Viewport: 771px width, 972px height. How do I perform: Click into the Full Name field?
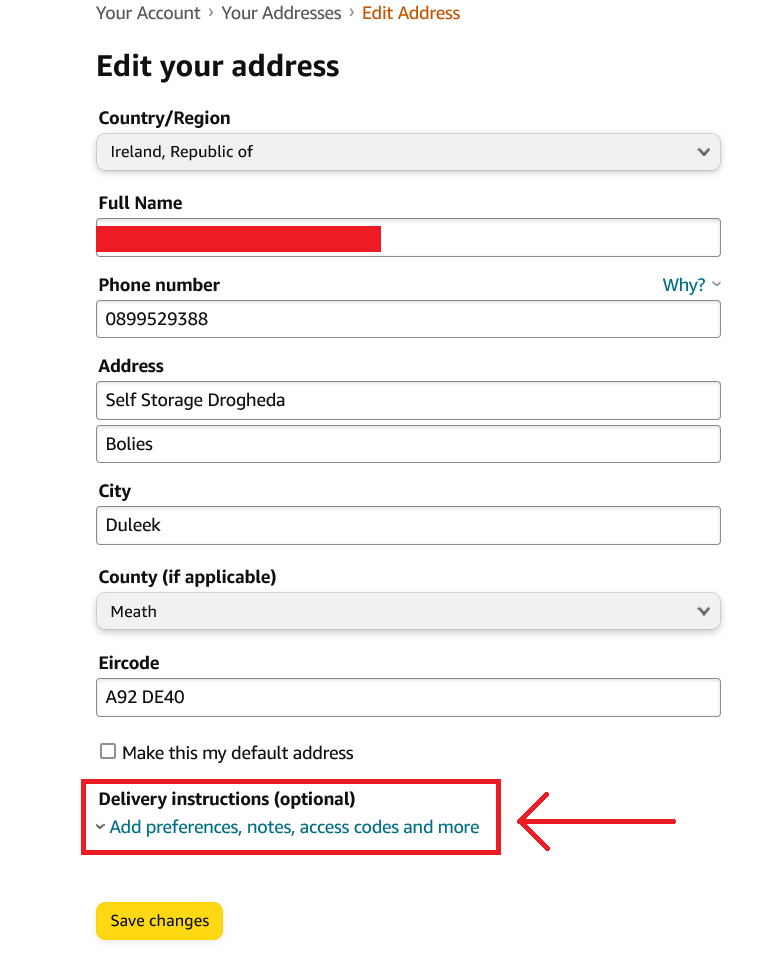click(550, 238)
